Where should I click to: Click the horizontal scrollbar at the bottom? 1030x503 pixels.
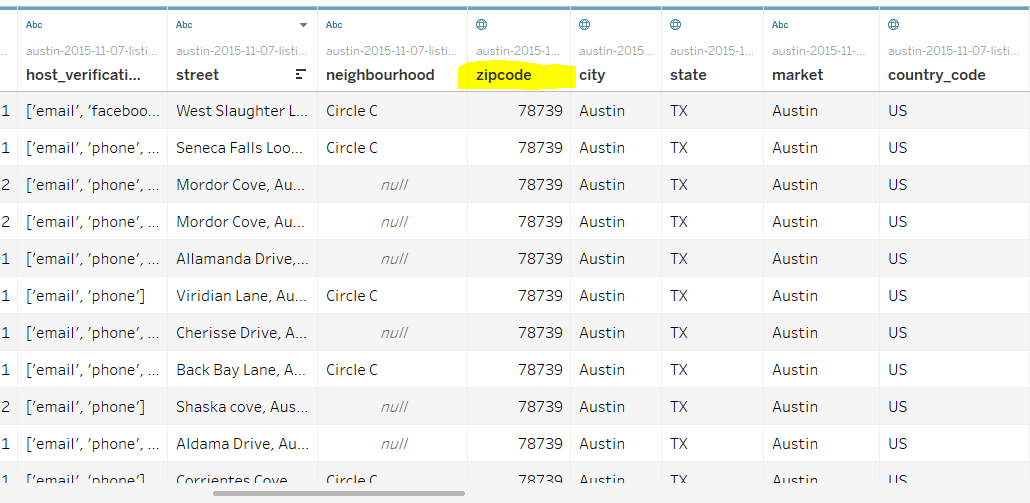[338, 493]
